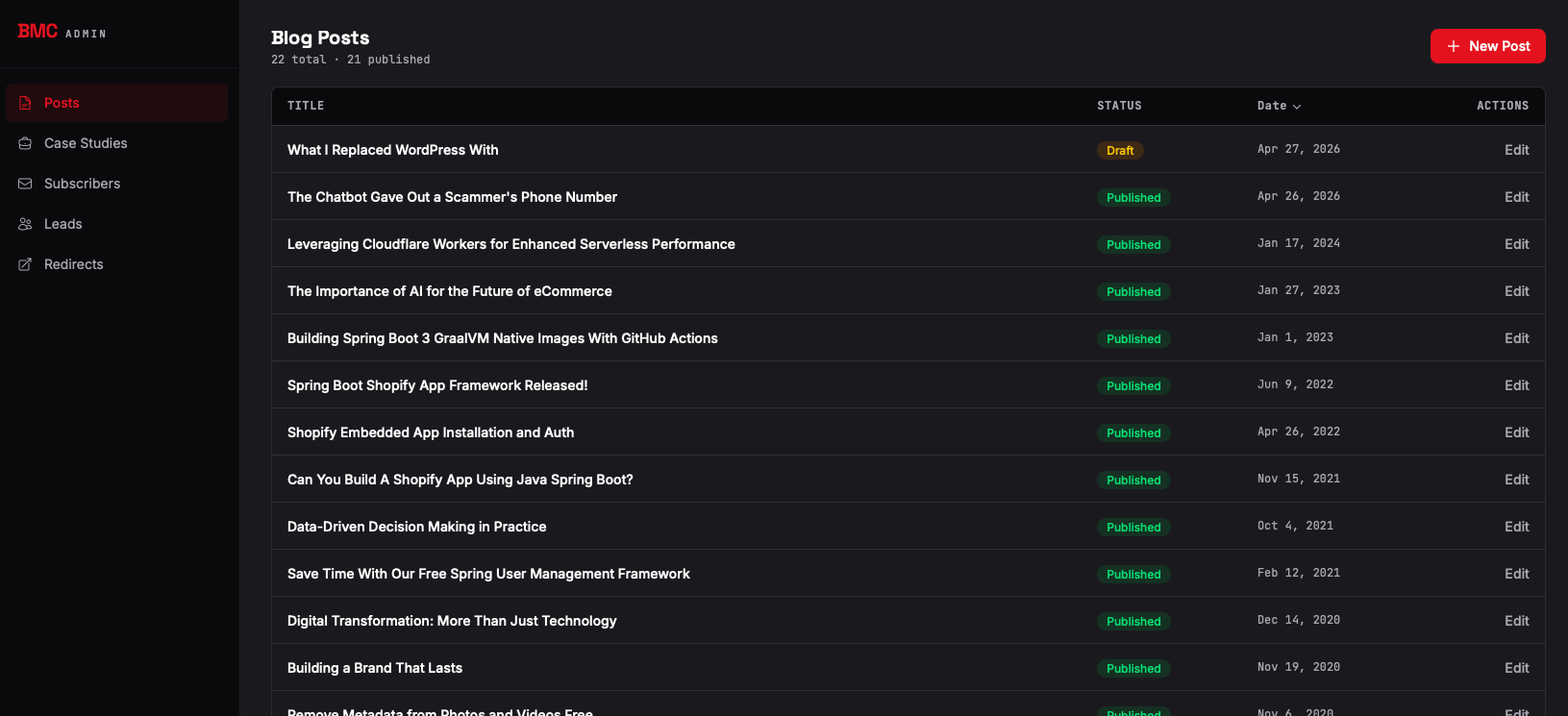Open the Case Studies section
1568x716 pixels.
pos(116,143)
